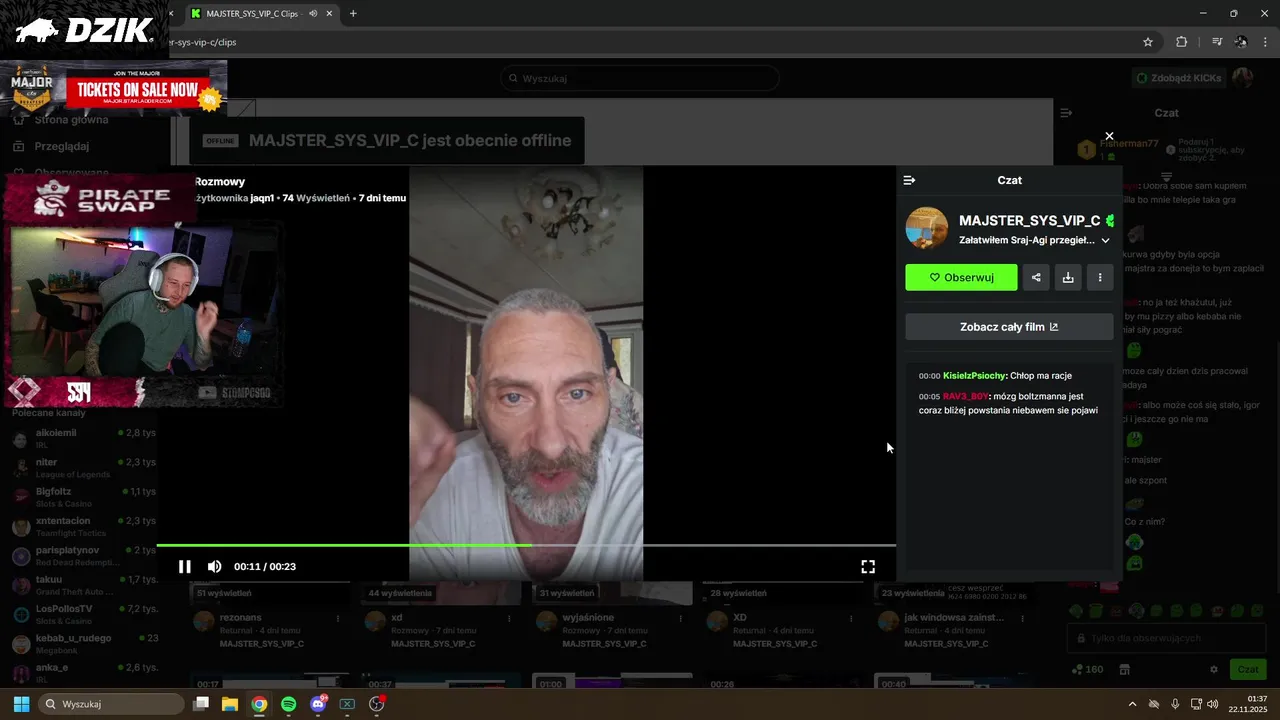Close the MAJSTER_SYS_VIP_C Clips browser tab
This screenshot has height=720, width=1280.
tap(331, 13)
